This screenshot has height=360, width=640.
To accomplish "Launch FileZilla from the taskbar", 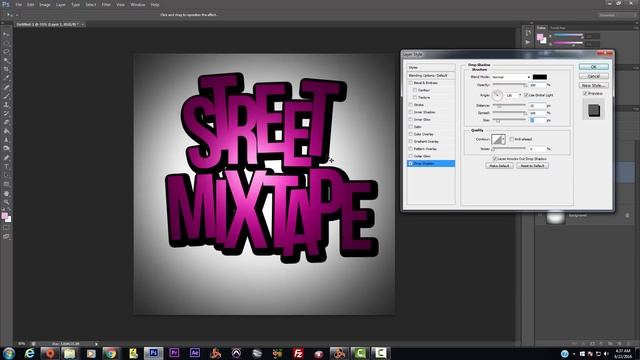I will (x=298, y=353).
